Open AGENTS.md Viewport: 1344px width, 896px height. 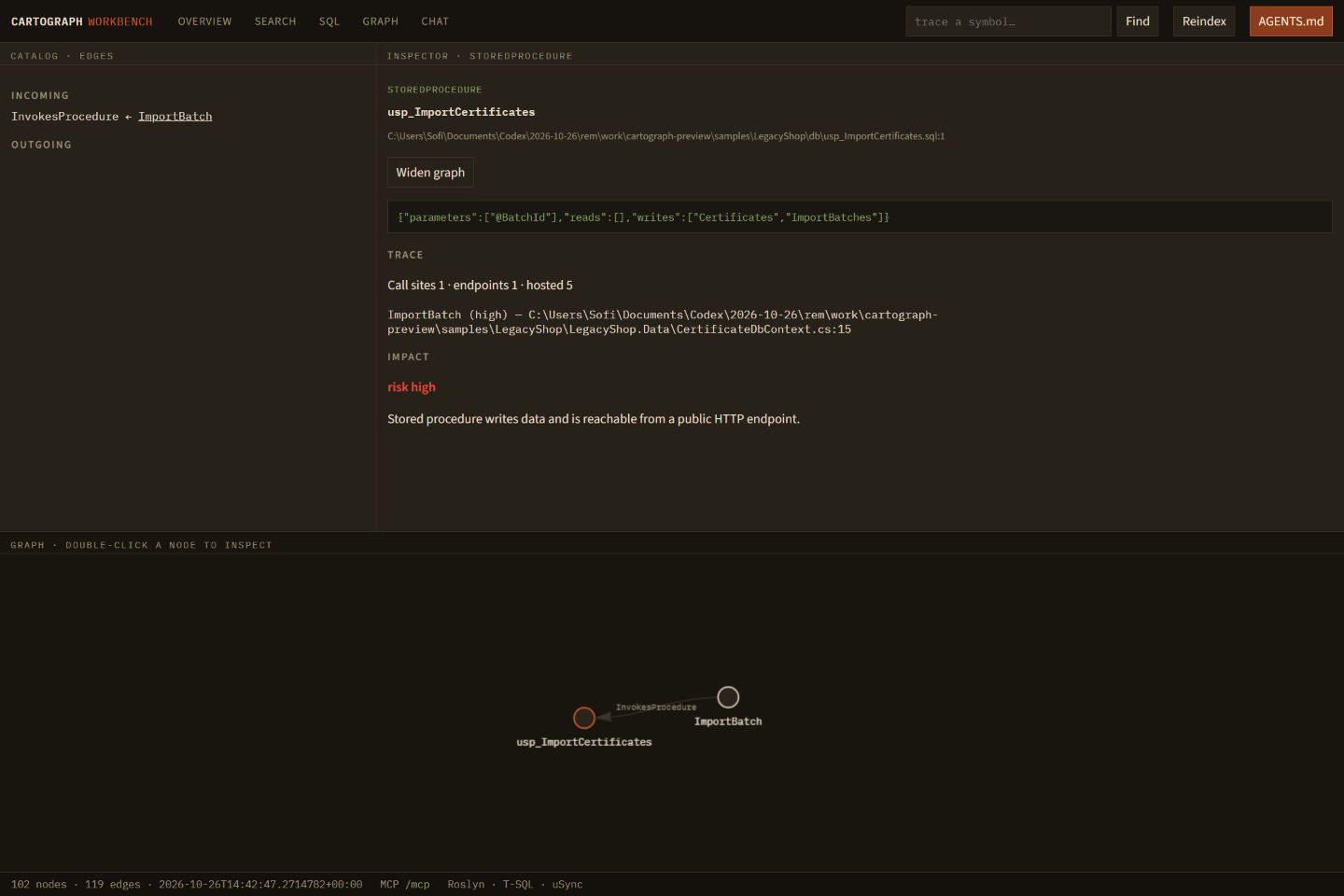(x=1291, y=21)
